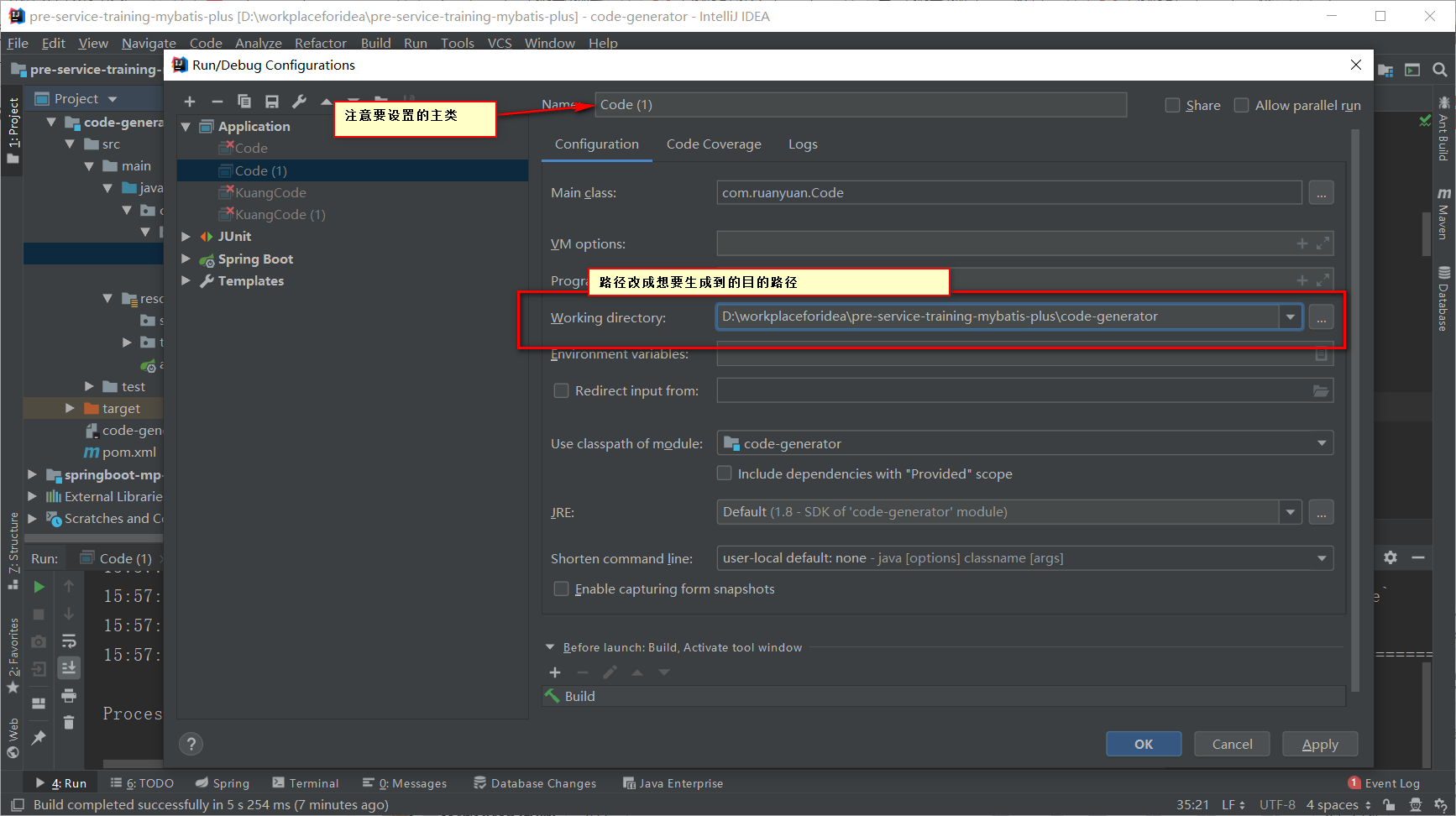Collapse the Before launch section
The width and height of the screenshot is (1456, 816).
point(550,647)
